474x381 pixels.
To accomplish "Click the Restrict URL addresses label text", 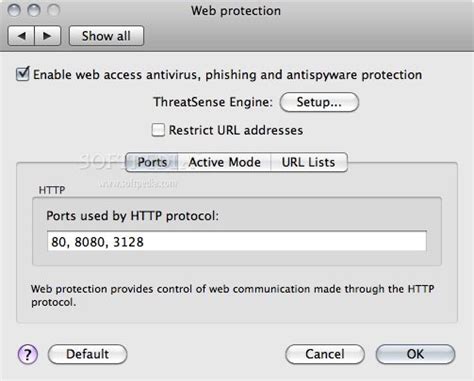I will [x=236, y=130].
